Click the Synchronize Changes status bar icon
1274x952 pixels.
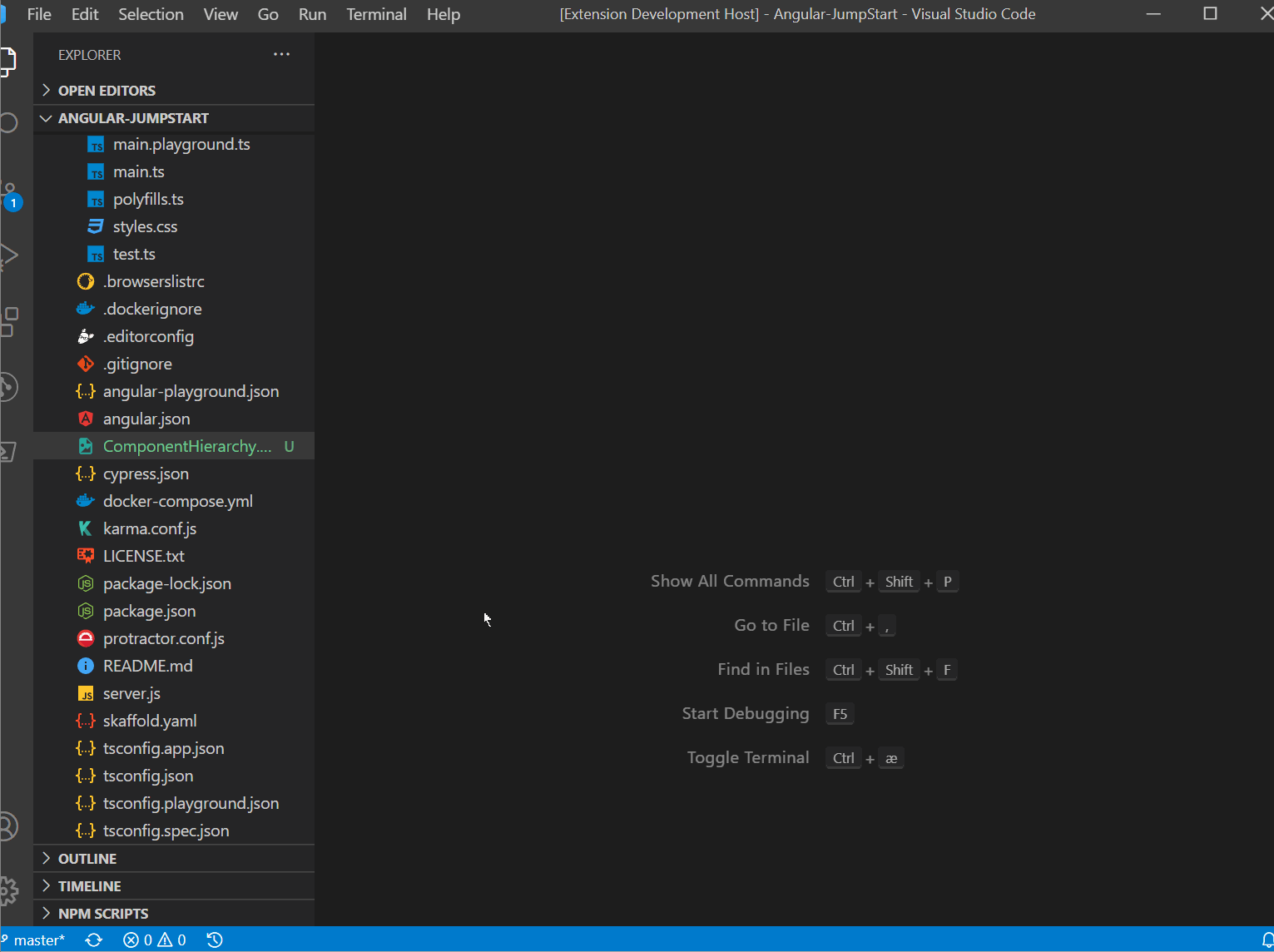[x=94, y=940]
